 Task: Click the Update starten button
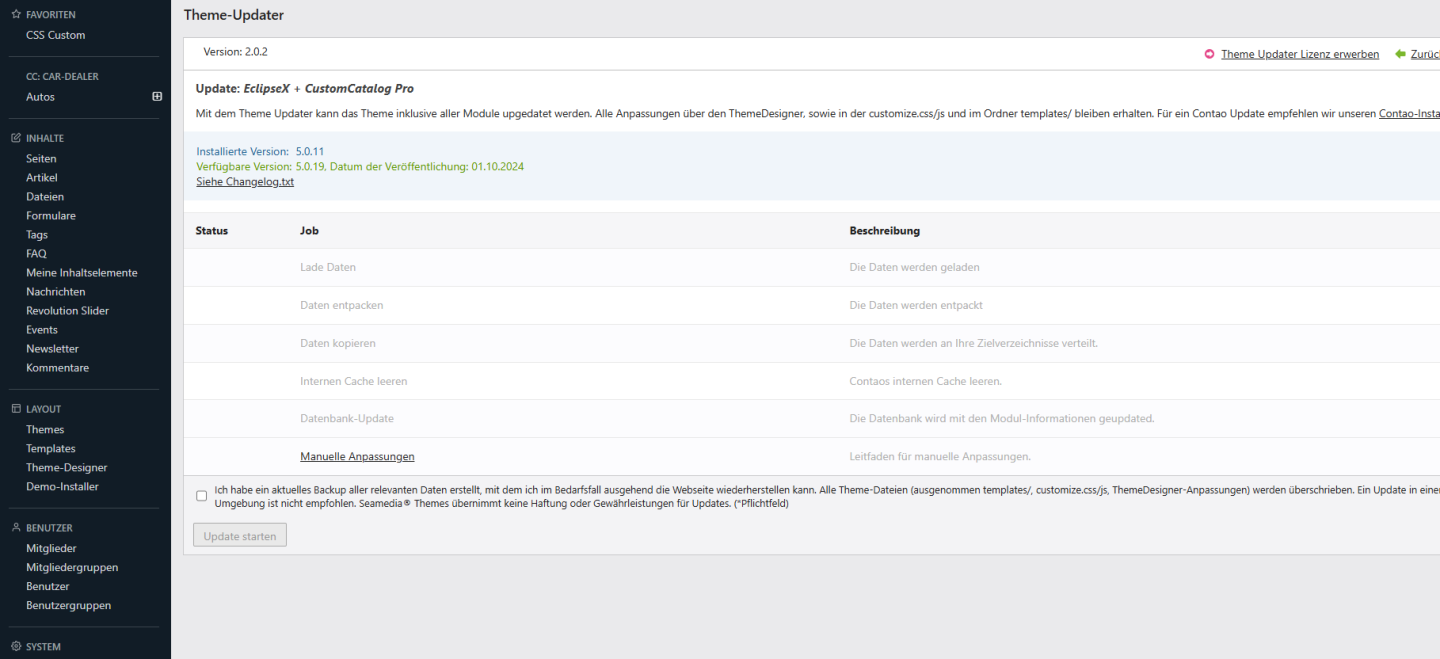(x=240, y=536)
